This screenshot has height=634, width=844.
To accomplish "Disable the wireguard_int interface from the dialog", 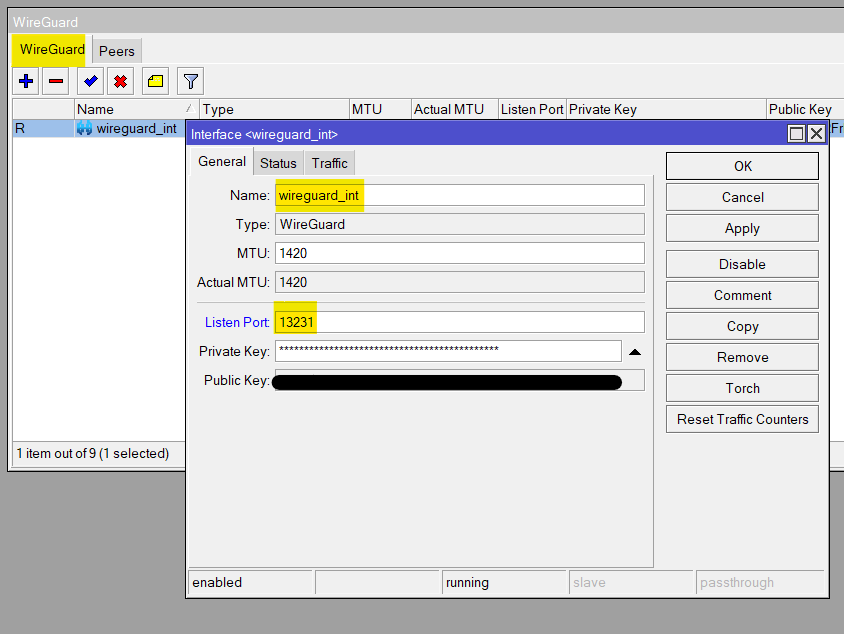I will tap(741, 263).
